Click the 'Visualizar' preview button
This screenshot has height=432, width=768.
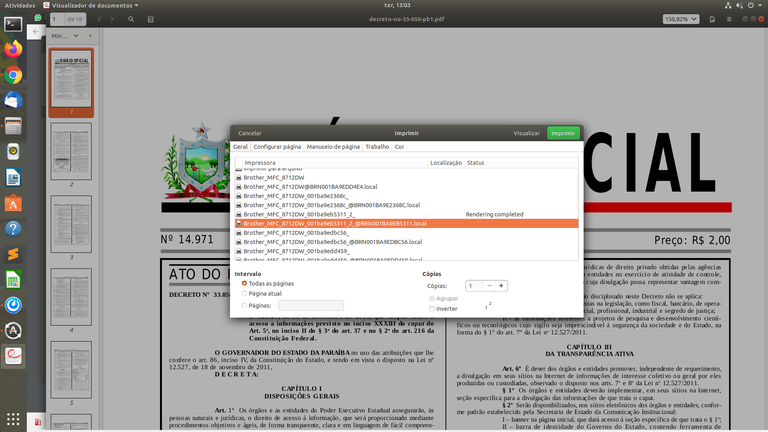pos(527,133)
